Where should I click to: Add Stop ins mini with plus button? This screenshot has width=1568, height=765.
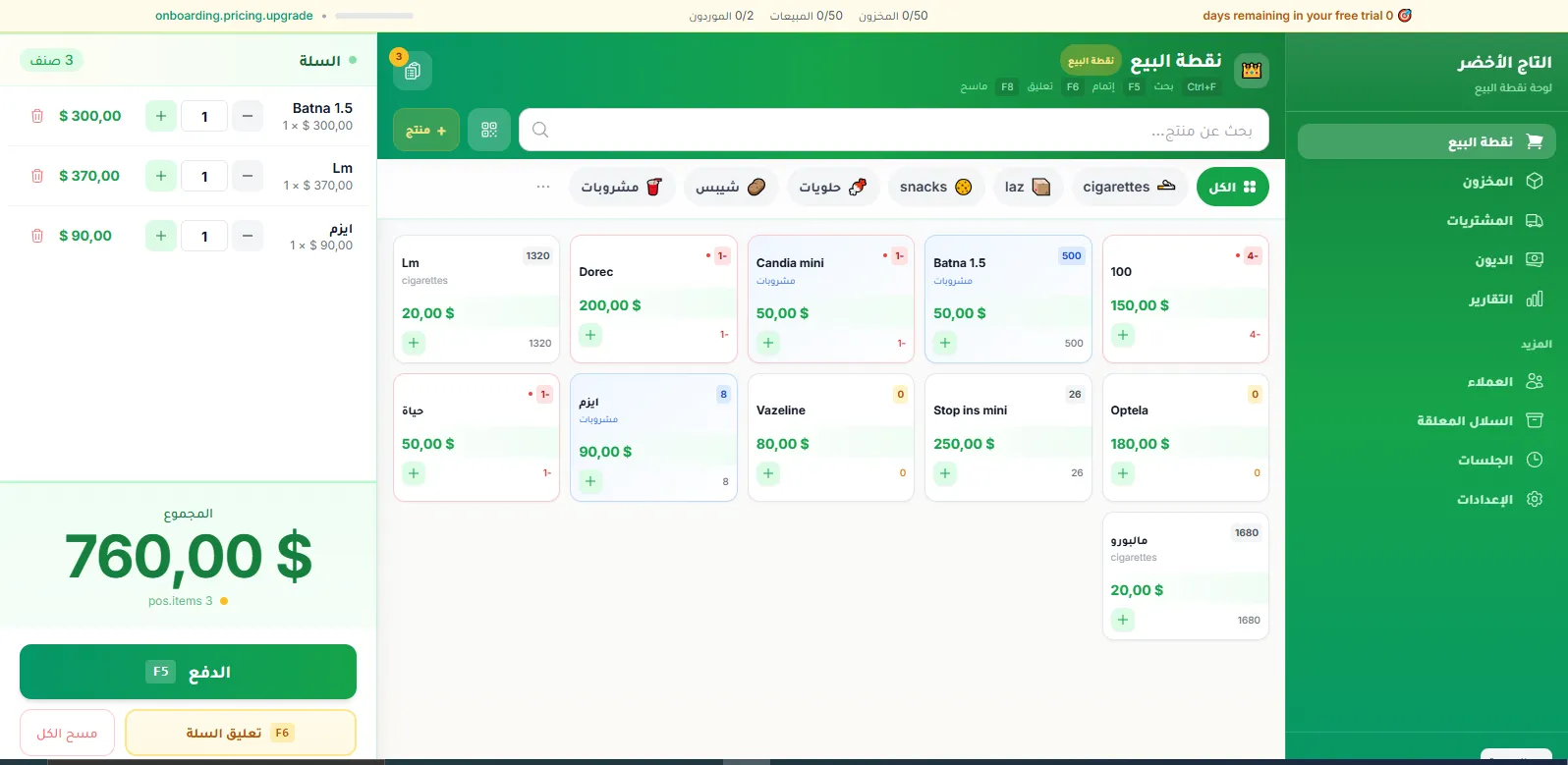945,473
